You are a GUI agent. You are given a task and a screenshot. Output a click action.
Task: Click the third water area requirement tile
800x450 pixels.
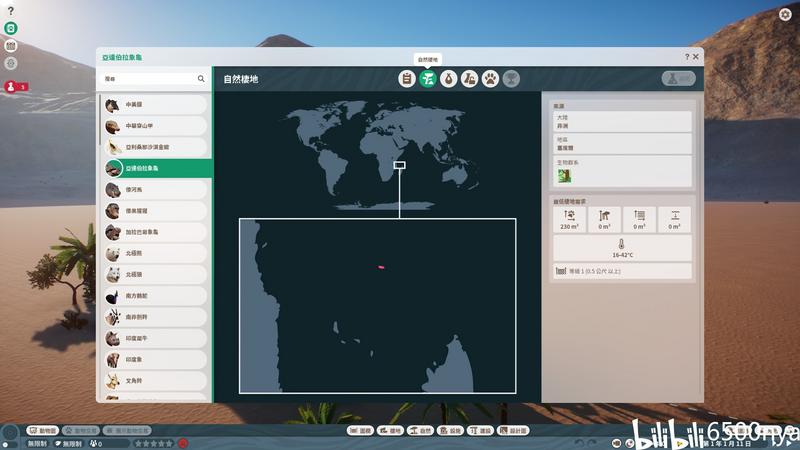pyautogui.click(x=639, y=220)
